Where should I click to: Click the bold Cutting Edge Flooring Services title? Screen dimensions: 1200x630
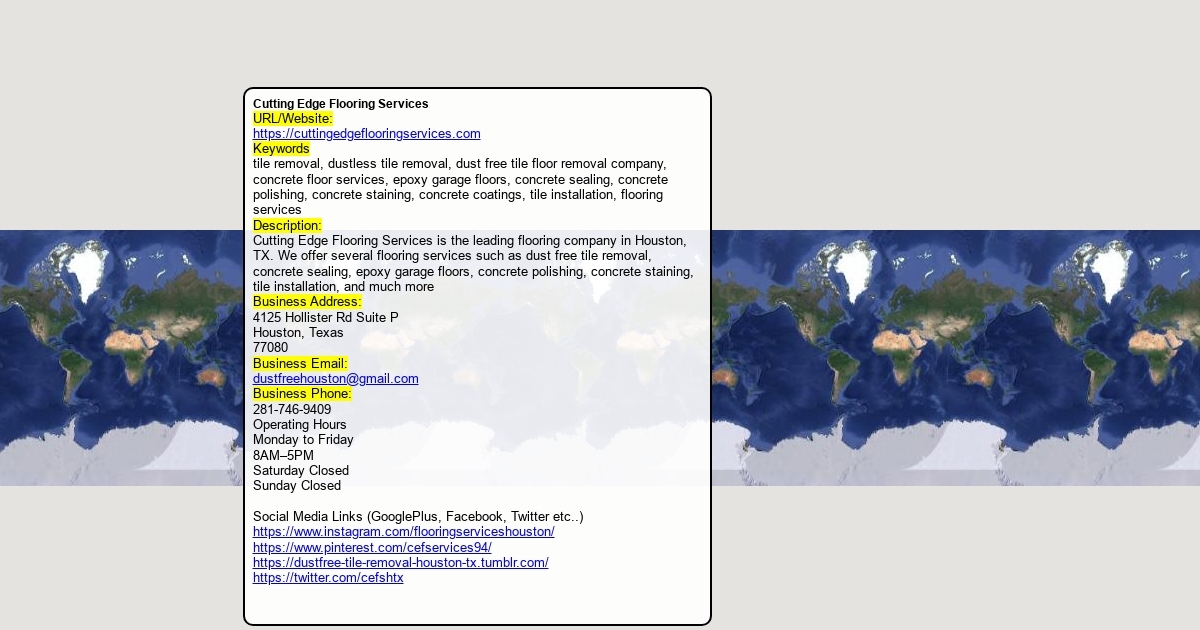coord(340,104)
